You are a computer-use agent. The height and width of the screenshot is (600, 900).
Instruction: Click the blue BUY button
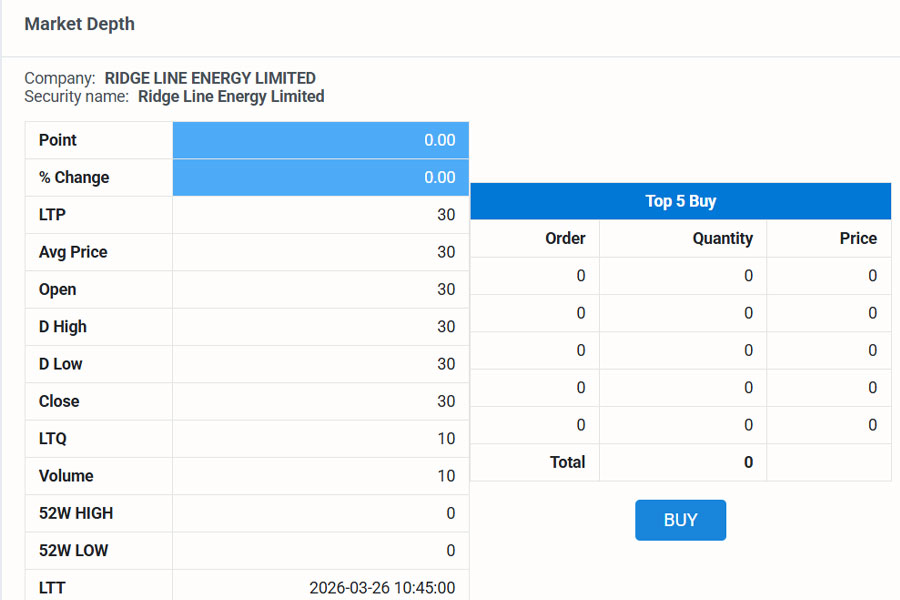click(680, 520)
